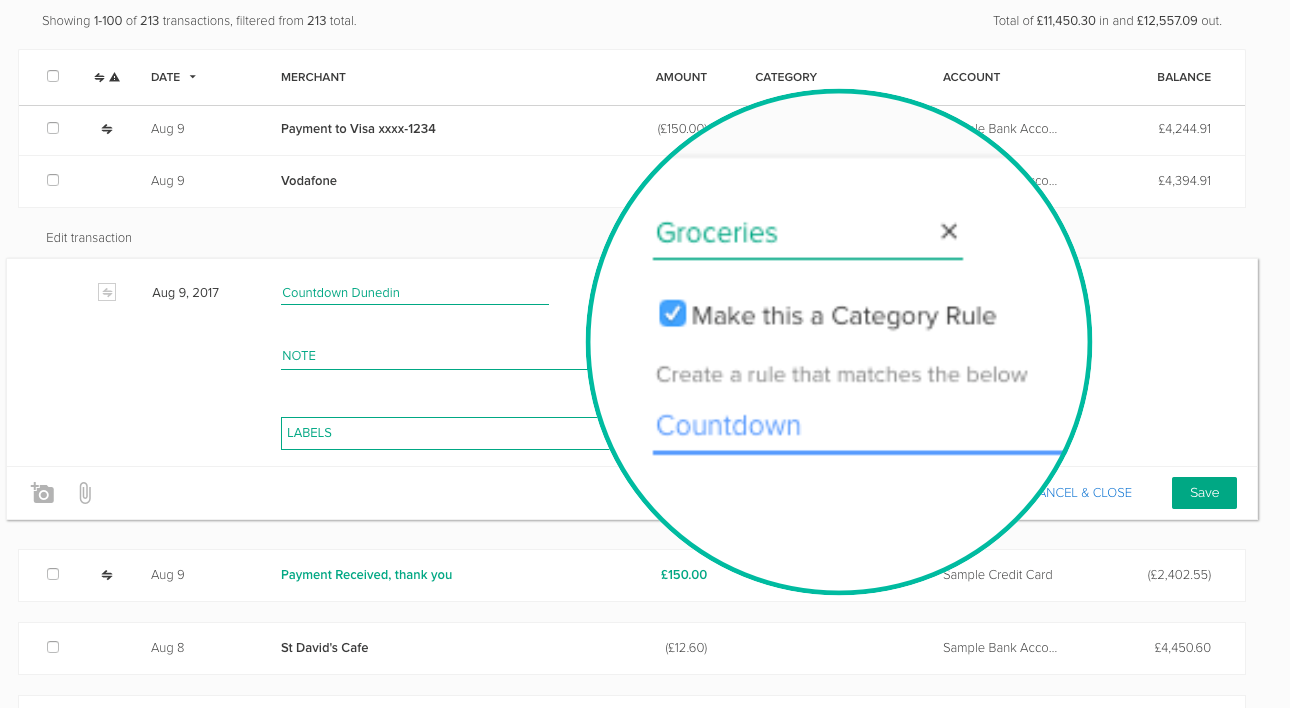
Task: Click transfer icon on Payment Received row
Action: click(107, 575)
